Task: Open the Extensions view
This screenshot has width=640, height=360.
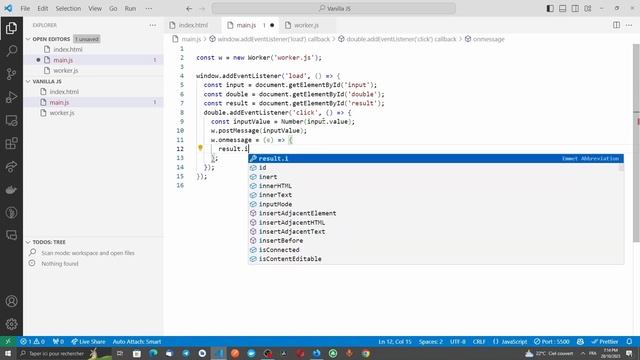Action: click(x=11, y=143)
